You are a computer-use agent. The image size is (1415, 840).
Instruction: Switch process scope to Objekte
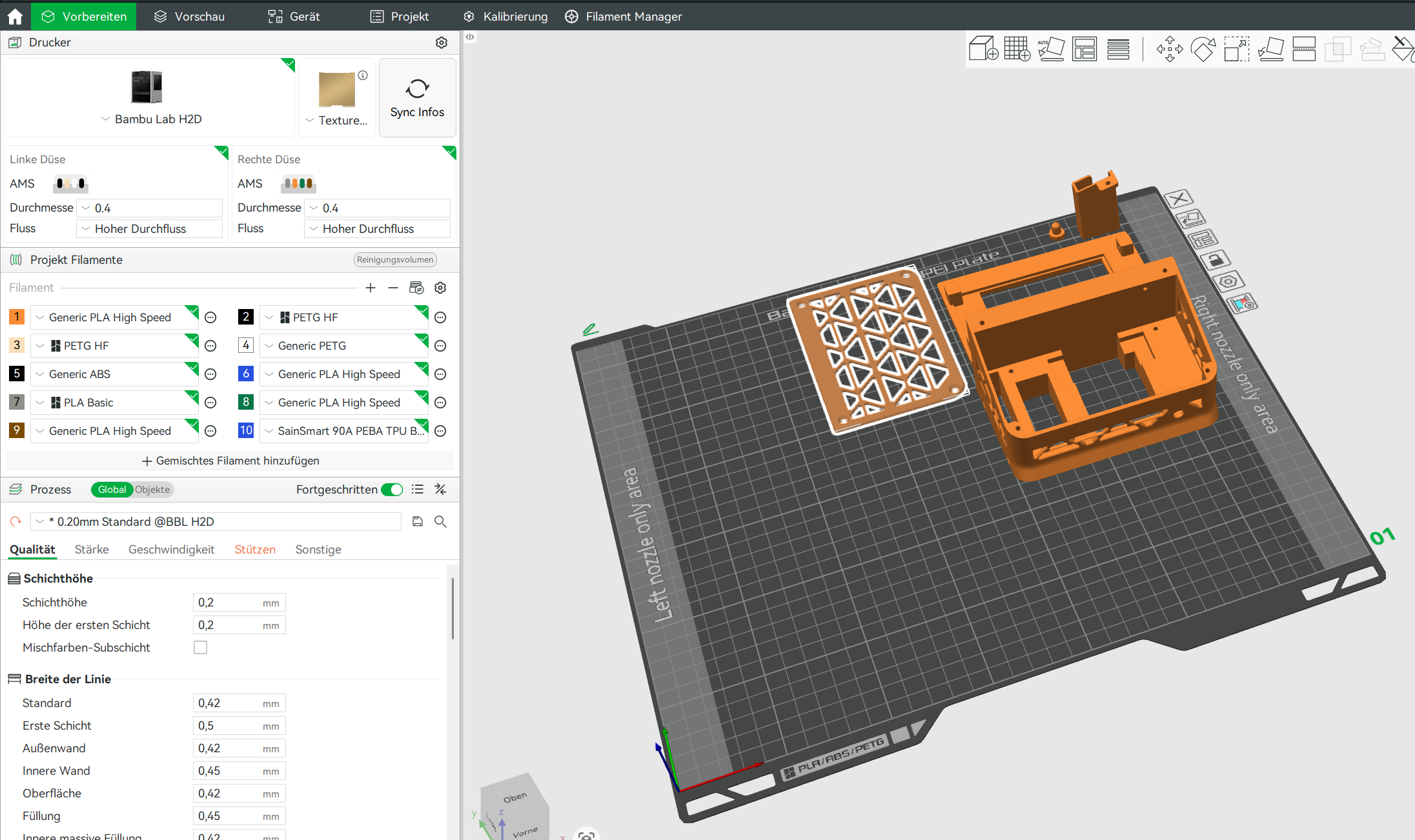(x=152, y=490)
